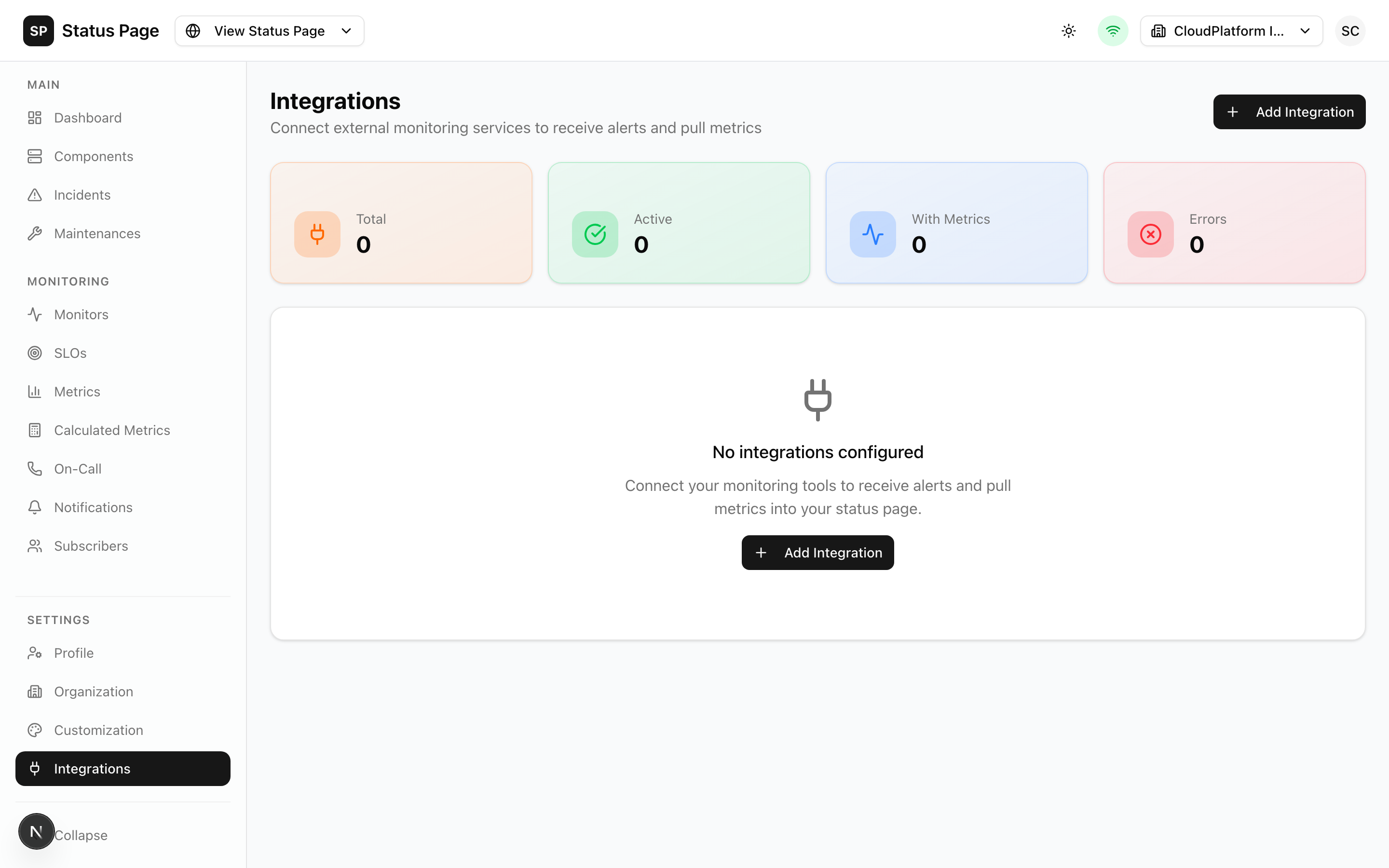
Task: Open the Metrics bar chart icon
Action: pyautogui.click(x=34, y=391)
